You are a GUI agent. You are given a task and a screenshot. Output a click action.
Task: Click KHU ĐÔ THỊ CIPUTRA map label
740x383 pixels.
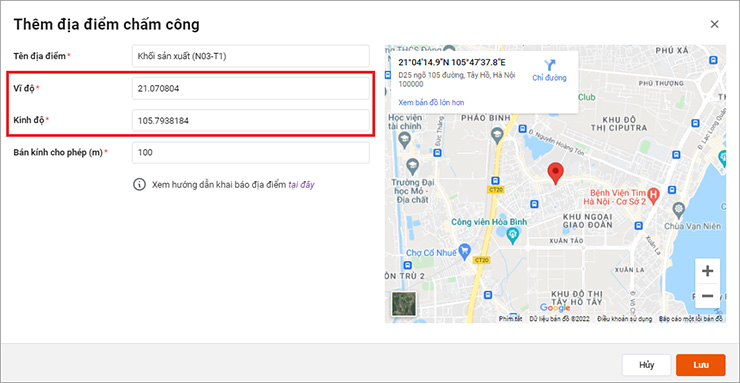point(619,123)
